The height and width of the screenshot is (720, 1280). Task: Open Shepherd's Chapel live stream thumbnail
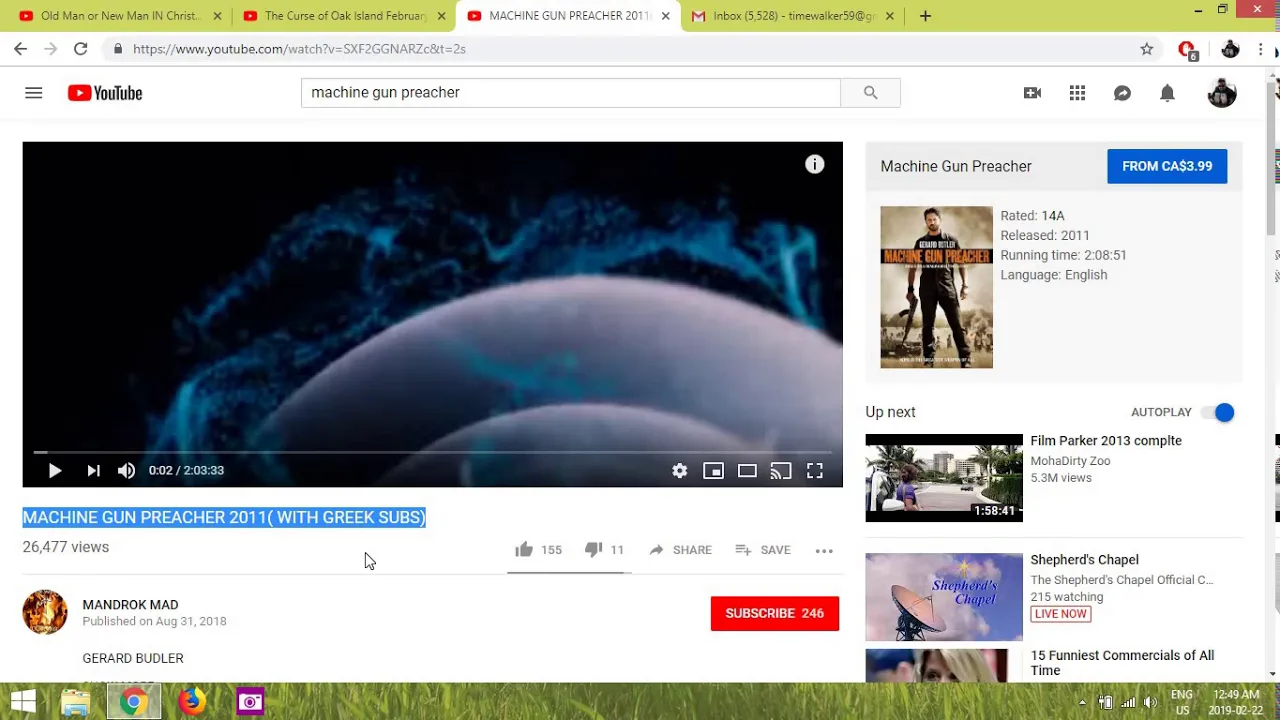(944, 597)
